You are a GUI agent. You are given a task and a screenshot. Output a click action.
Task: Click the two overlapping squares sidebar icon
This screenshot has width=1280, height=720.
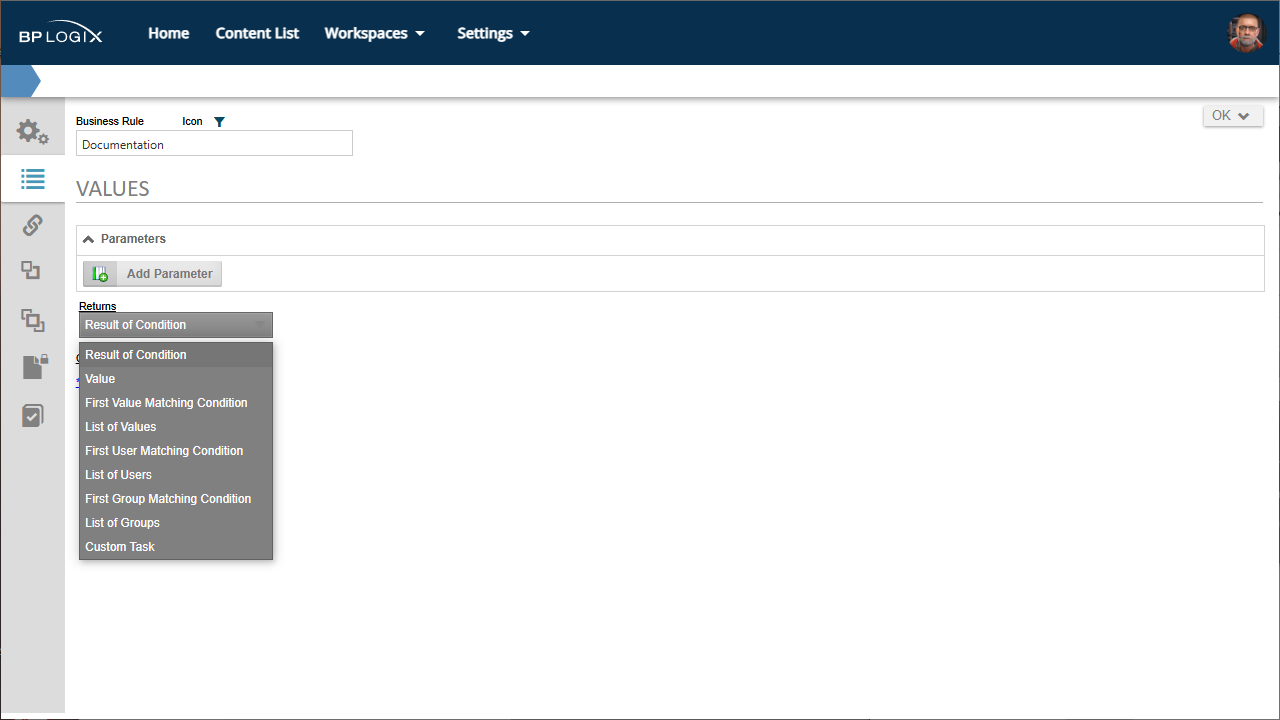[32, 270]
